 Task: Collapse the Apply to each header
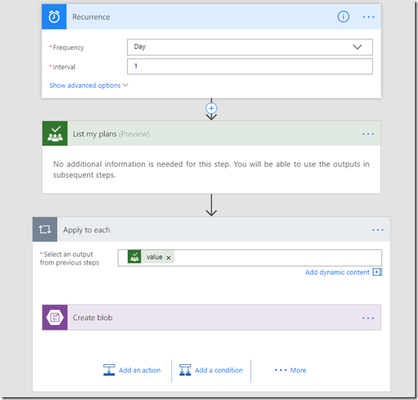(211, 229)
